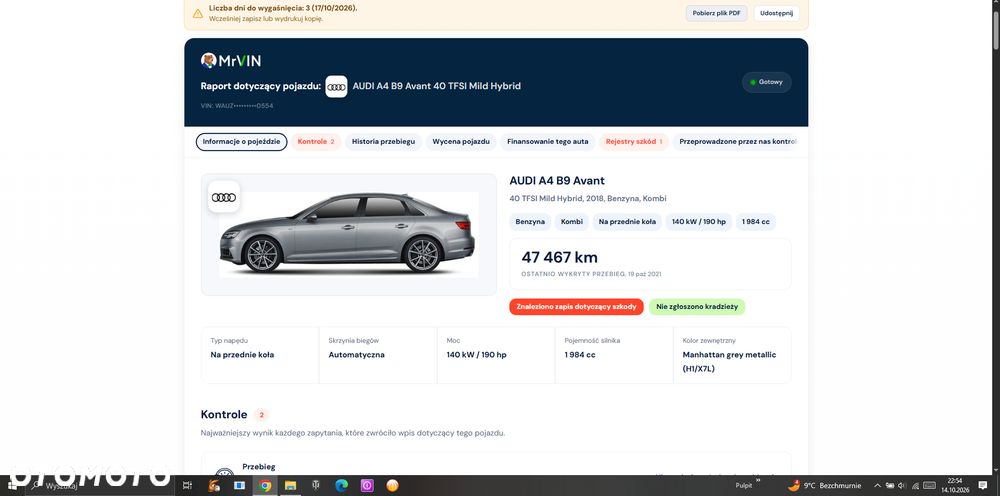Open the Wycena pojazdu tab
This screenshot has width=1000, height=496.
(x=460, y=142)
